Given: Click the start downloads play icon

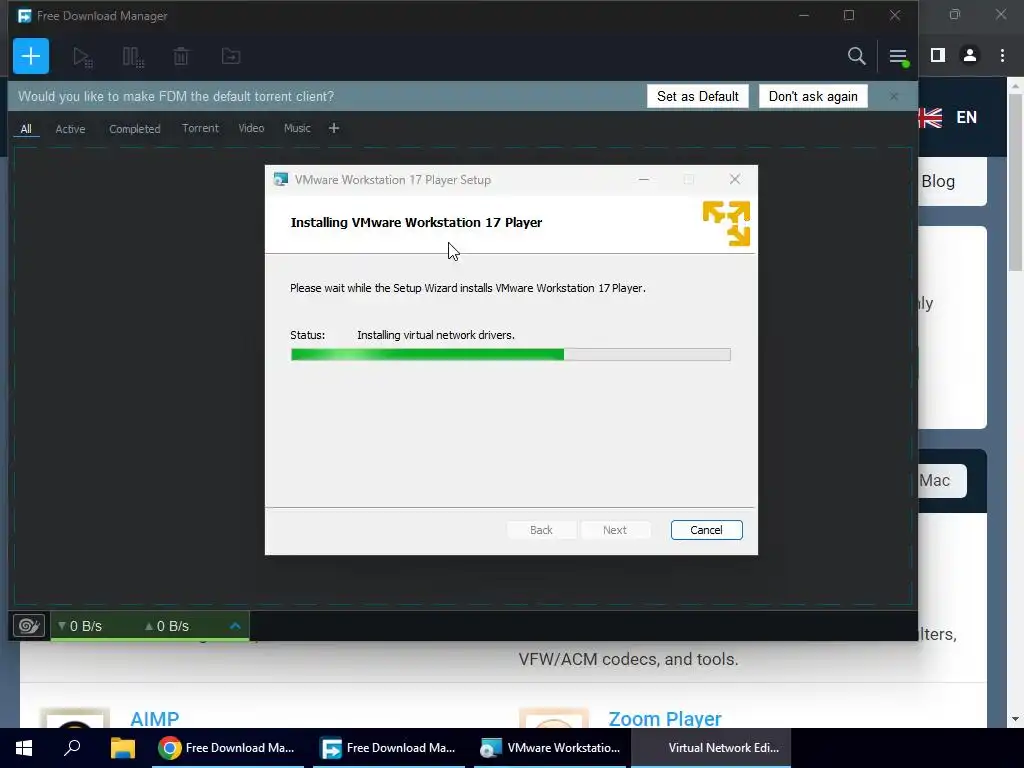Looking at the screenshot, I should pos(82,57).
